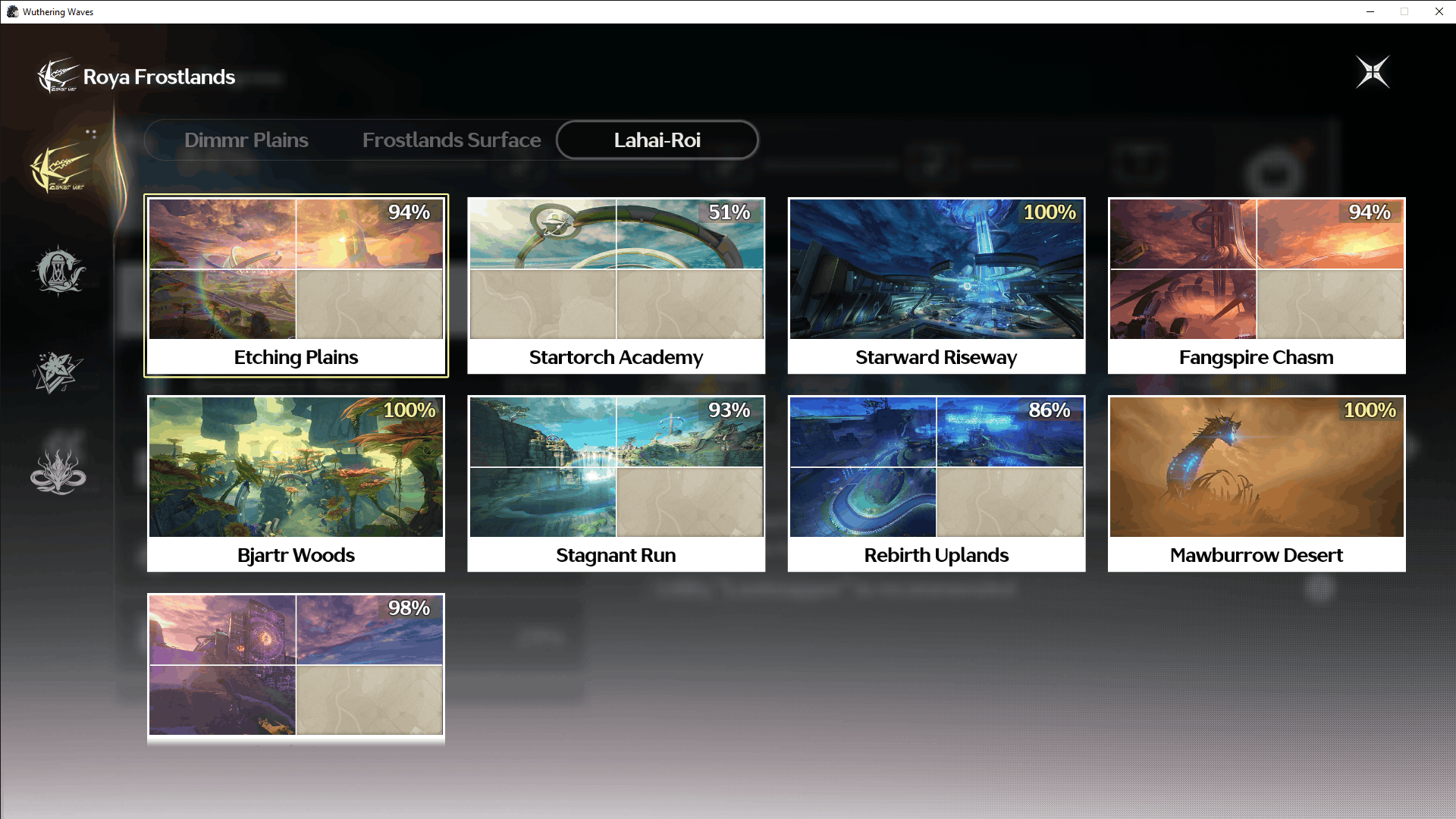
Task: Click the 93% completion on Stagnant Run
Action: pos(729,410)
